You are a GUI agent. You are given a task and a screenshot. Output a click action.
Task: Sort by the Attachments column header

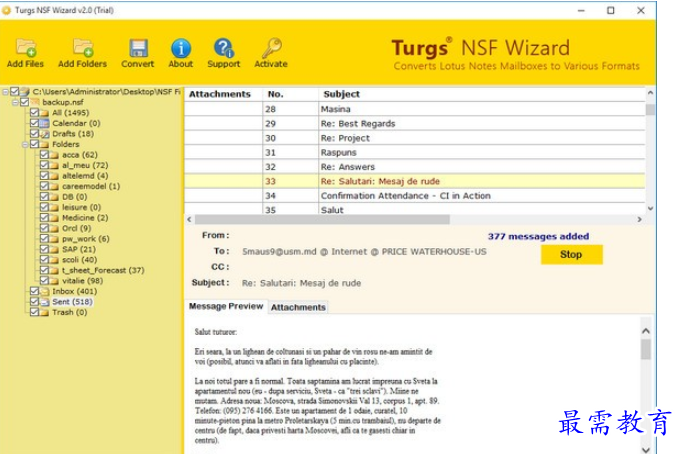click(x=223, y=94)
